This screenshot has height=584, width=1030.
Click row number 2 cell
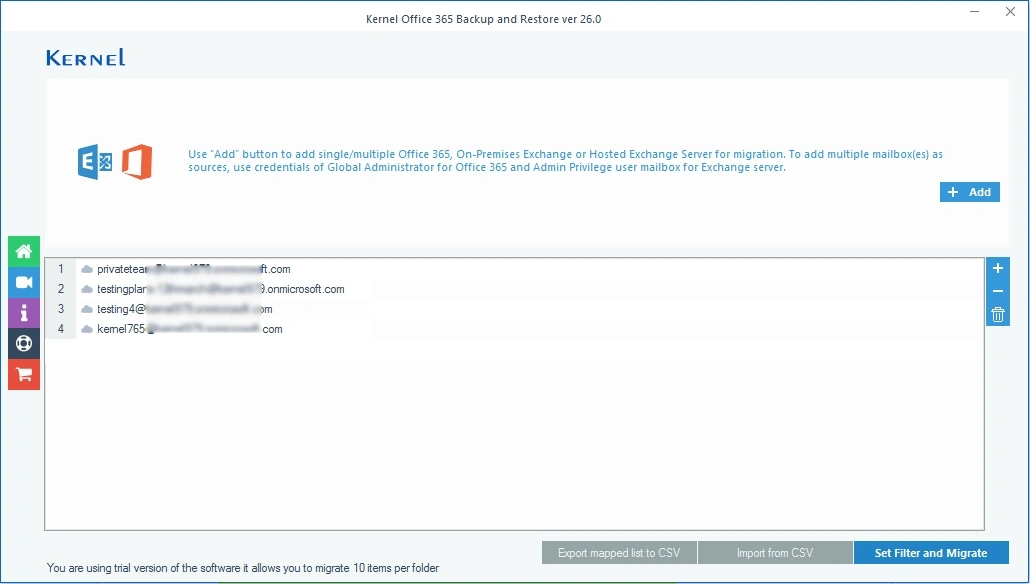pos(60,289)
